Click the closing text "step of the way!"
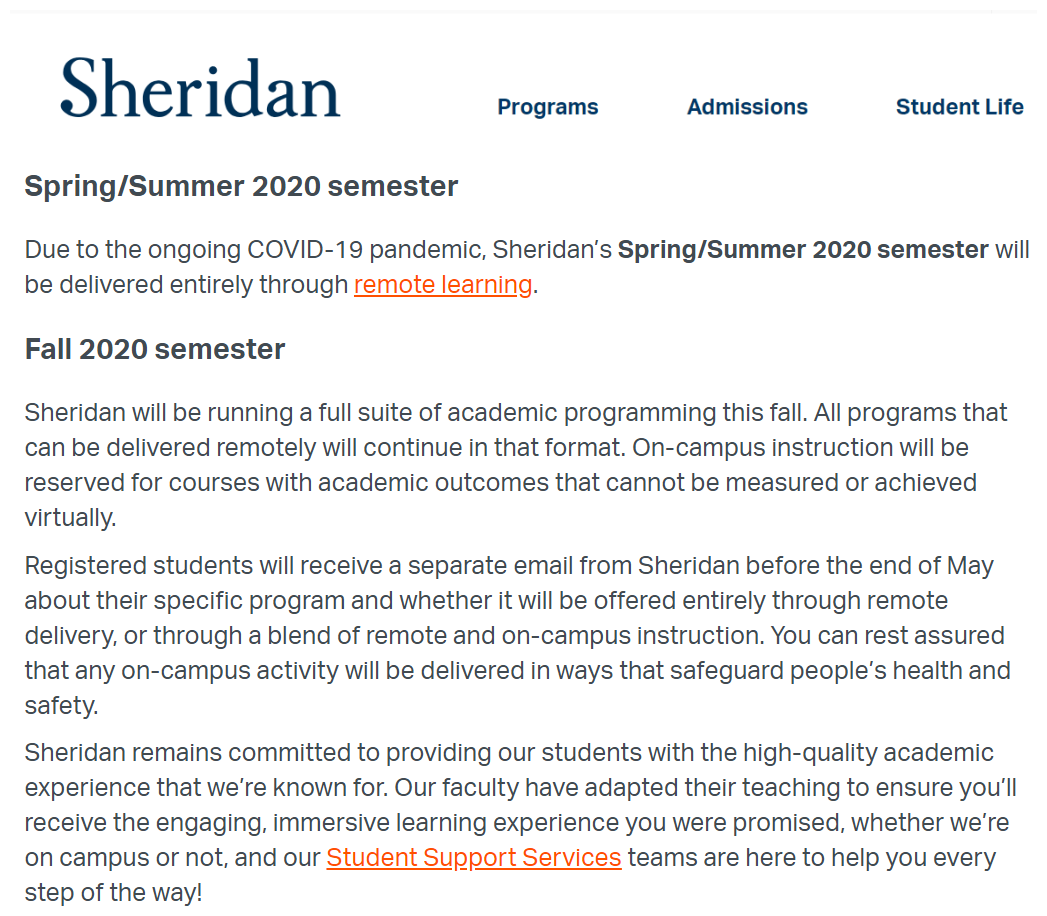 pyautogui.click(x=113, y=893)
